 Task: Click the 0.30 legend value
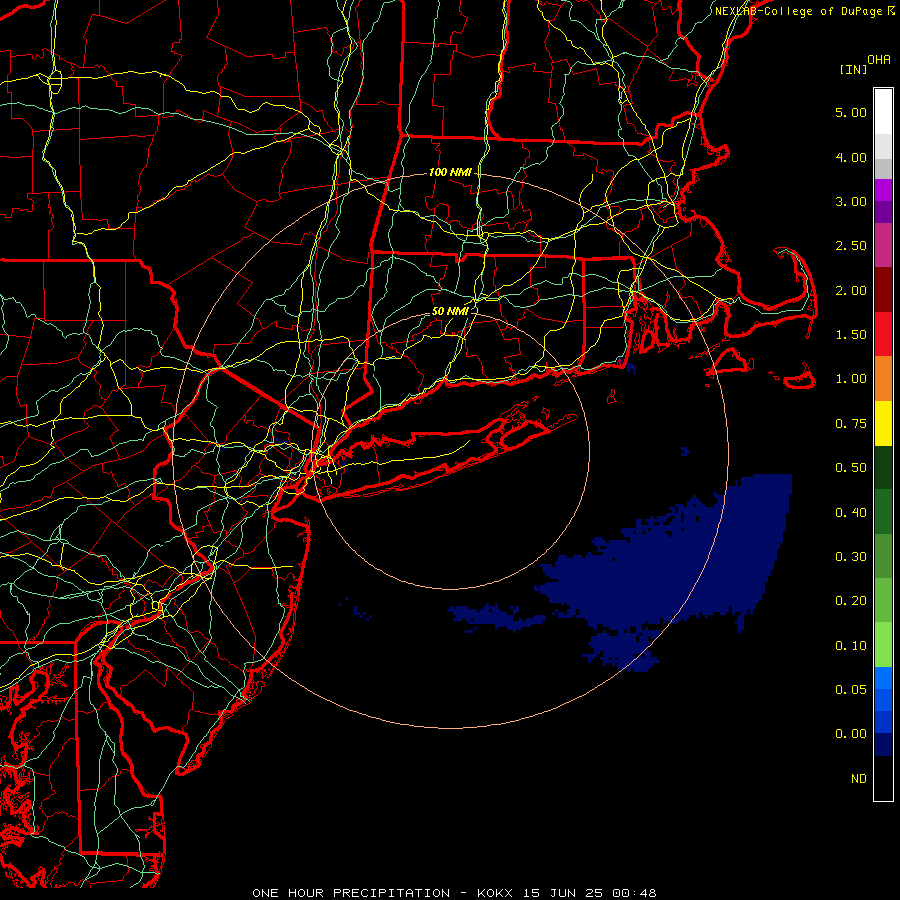[851, 557]
